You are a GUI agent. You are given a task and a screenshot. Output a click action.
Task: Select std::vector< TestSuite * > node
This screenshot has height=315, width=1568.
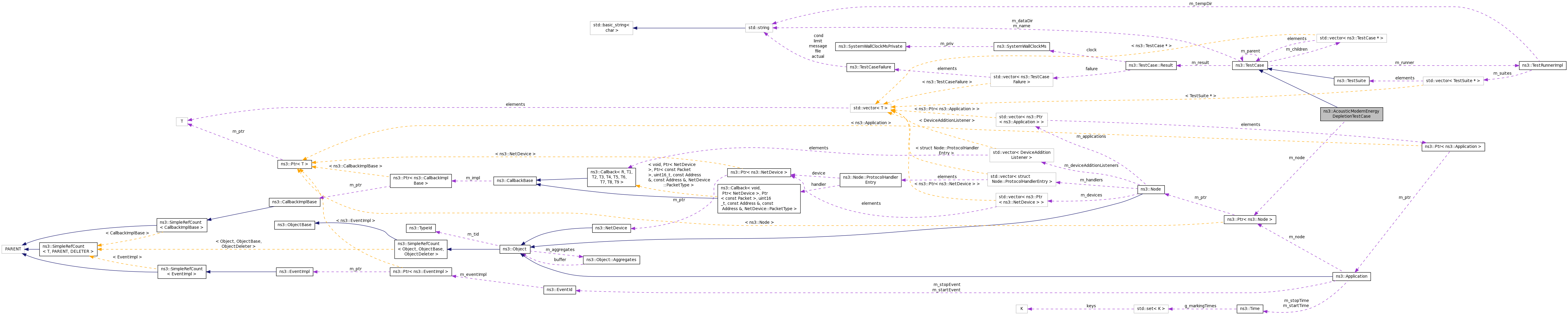1452,81
